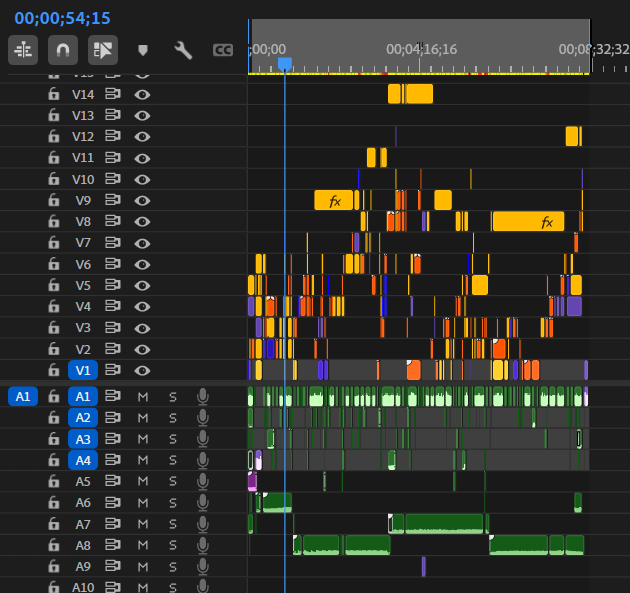Open Timeline Display Settings wrench

[x=183, y=50]
